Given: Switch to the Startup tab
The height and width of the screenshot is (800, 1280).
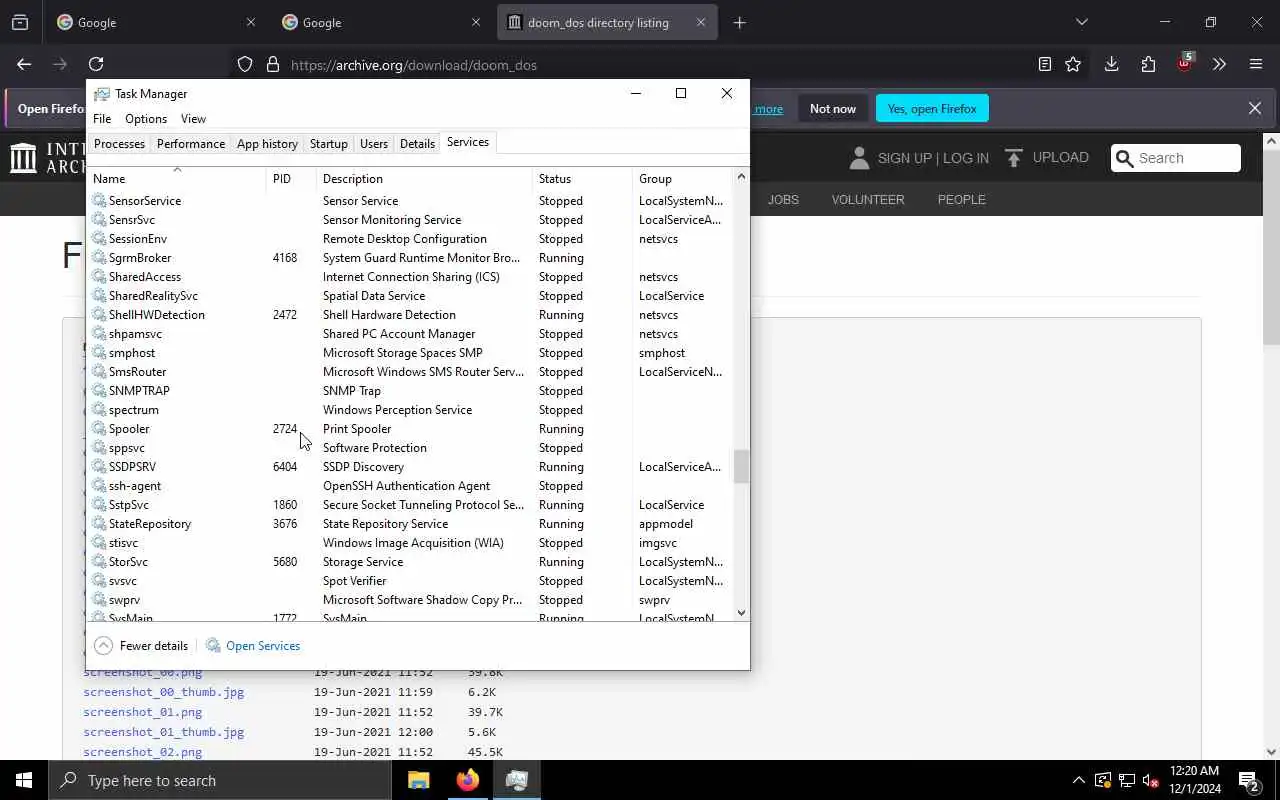Looking at the screenshot, I should pos(328,144).
